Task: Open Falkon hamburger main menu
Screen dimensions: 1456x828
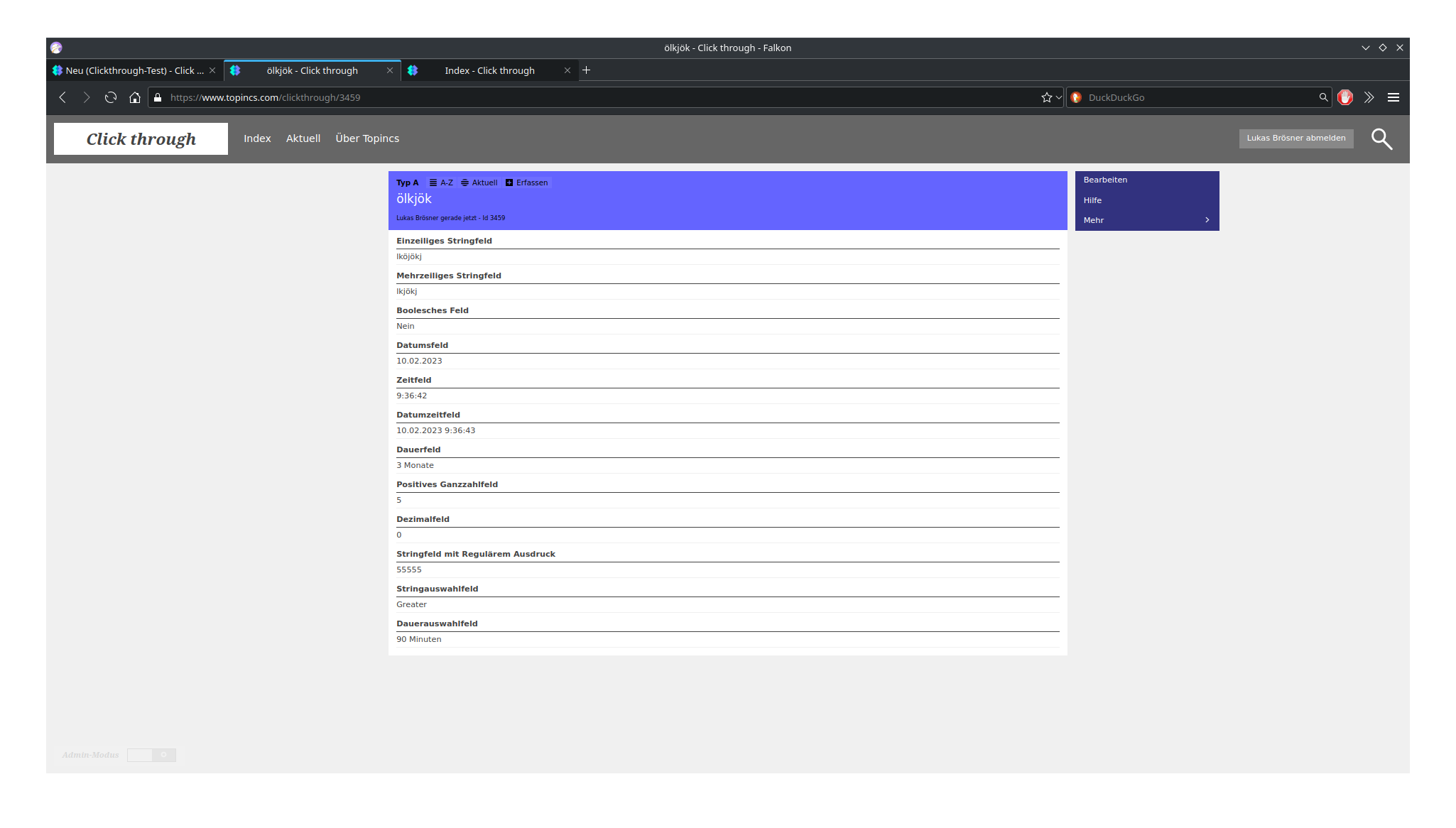Action: click(1393, 97)
